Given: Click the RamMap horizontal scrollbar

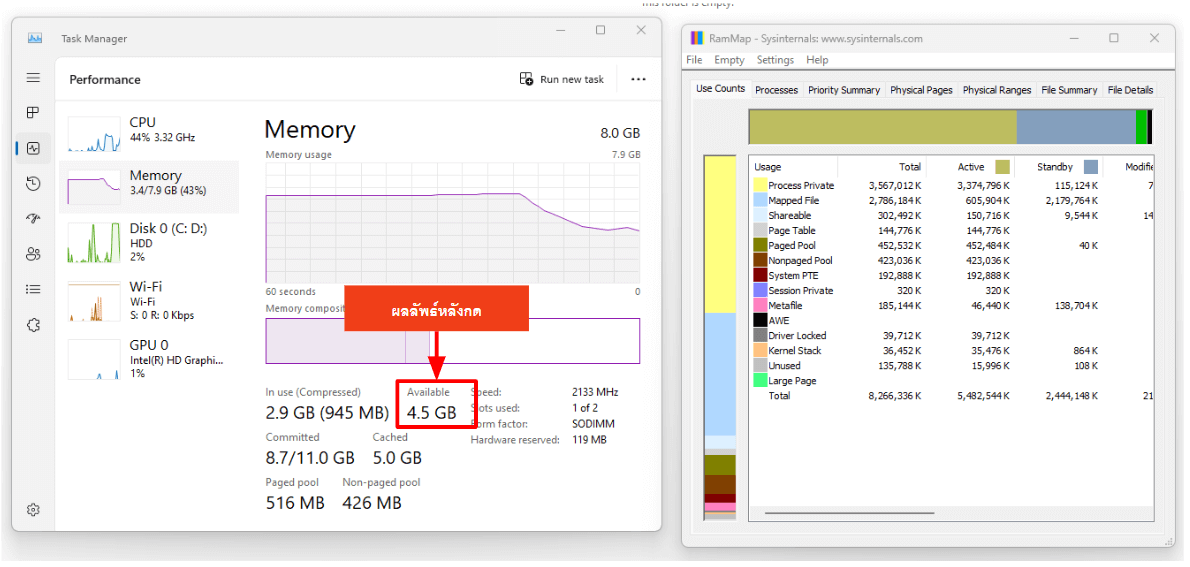Looking at the screenshot, I should tap(849, 514).
